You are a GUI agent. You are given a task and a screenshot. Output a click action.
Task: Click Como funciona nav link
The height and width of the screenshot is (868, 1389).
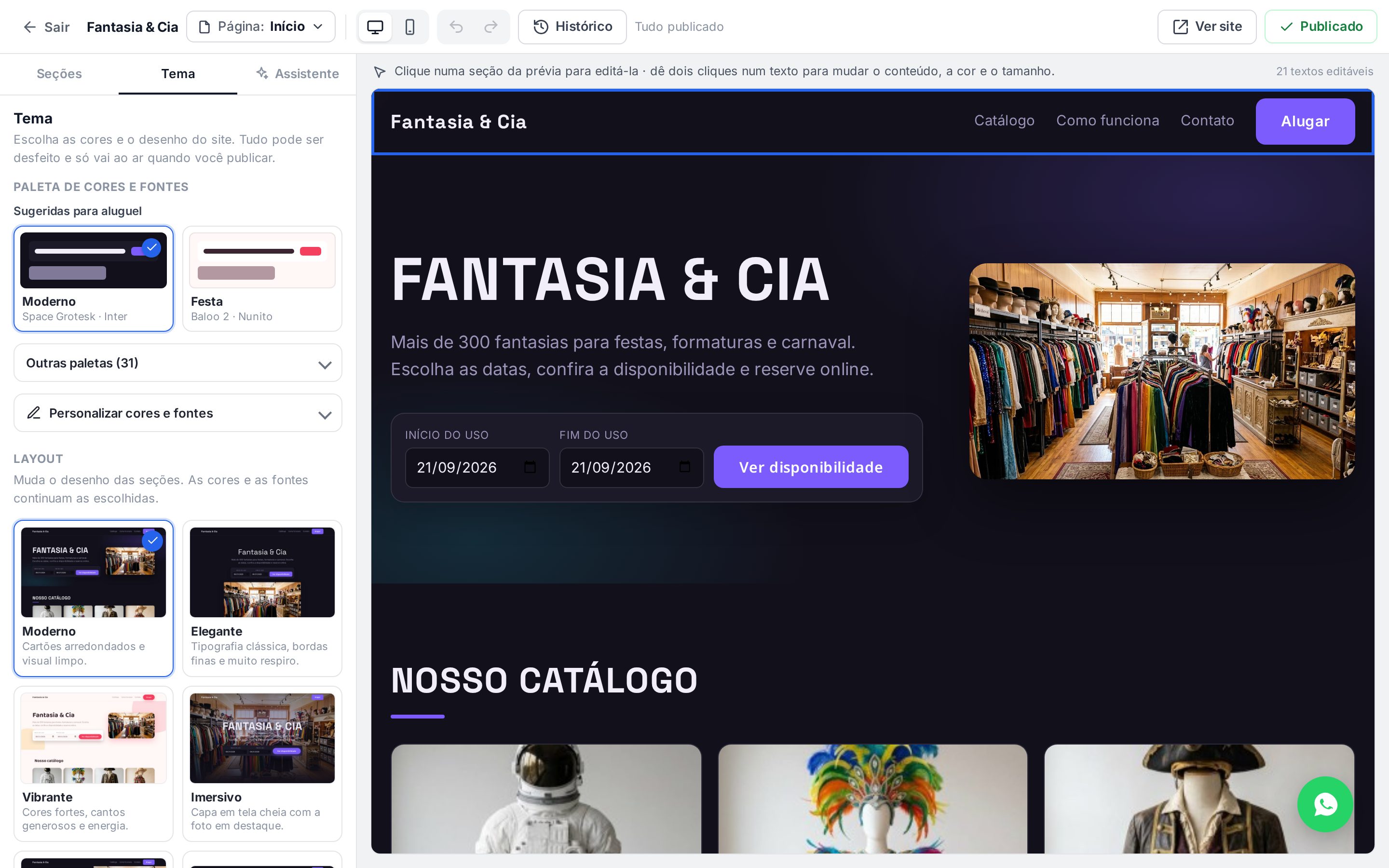click(1108, 121)
